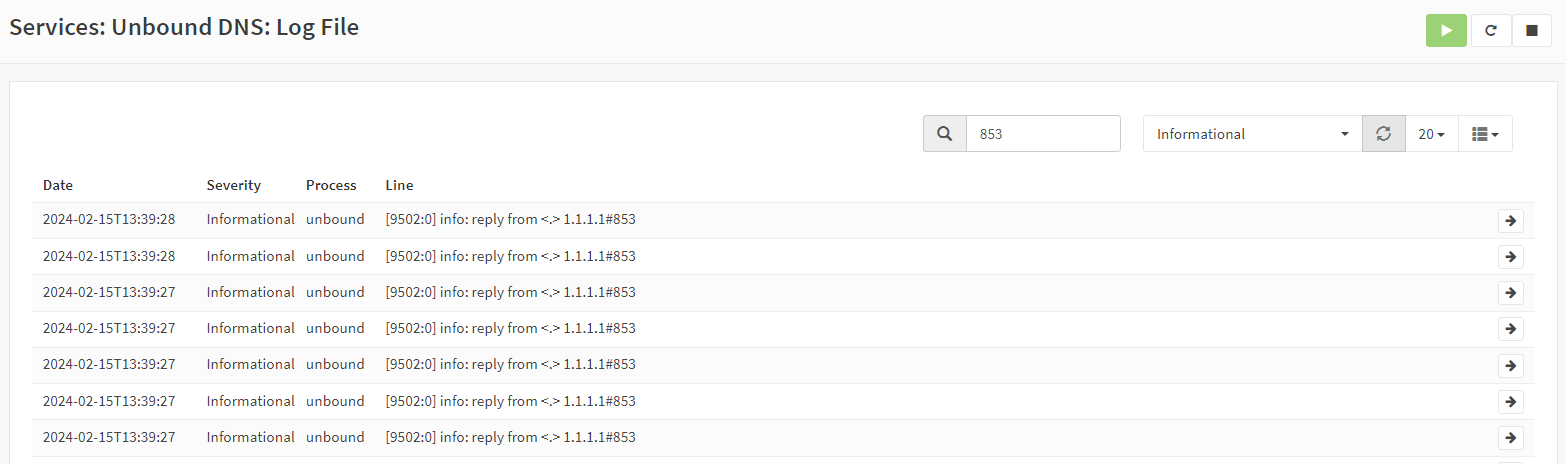Restart the Unbound DNS service
Image resolution: width=1566 pixels, height=464 pixels.
click(1490, 31)
